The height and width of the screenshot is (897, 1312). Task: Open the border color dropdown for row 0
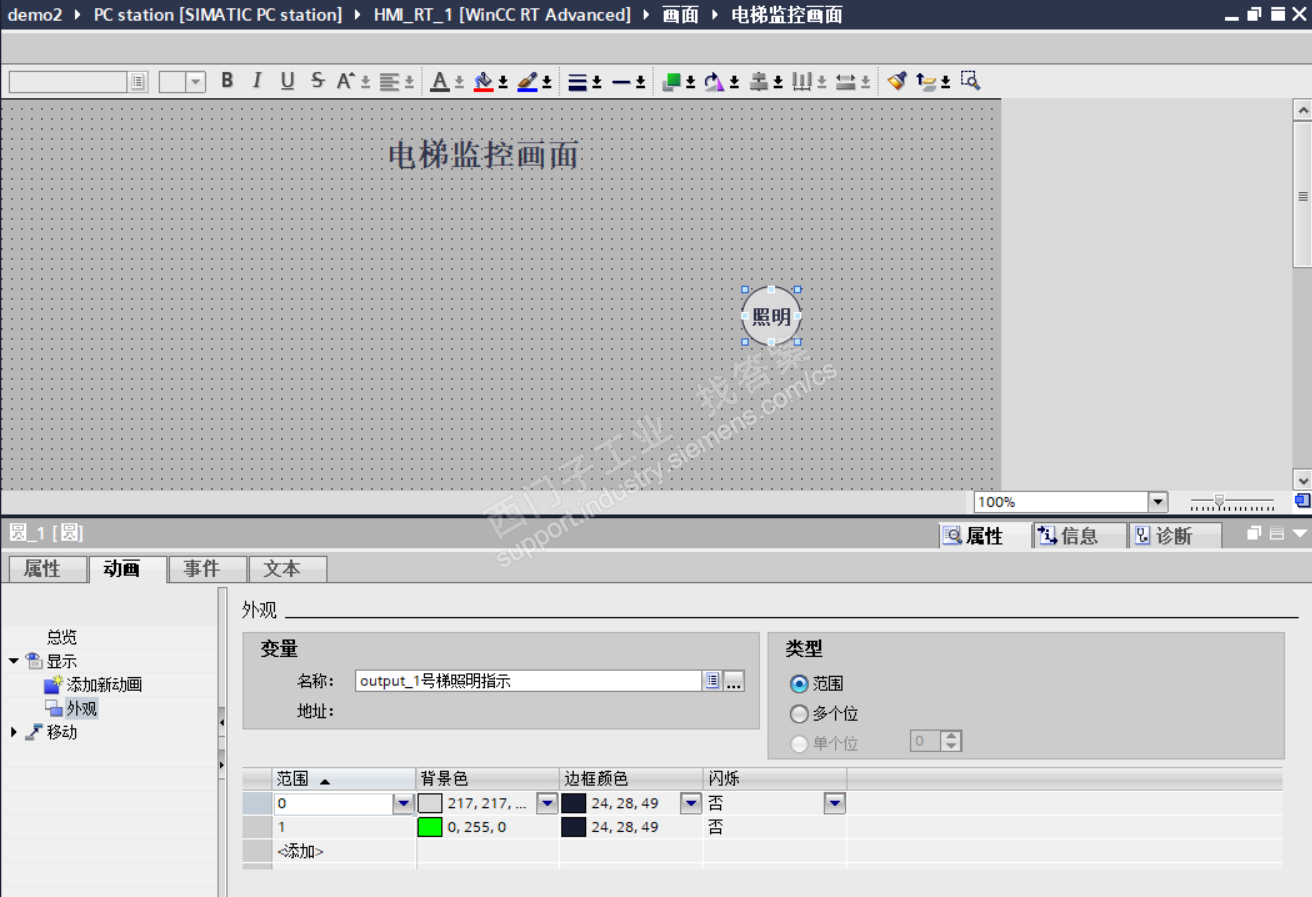691,803
